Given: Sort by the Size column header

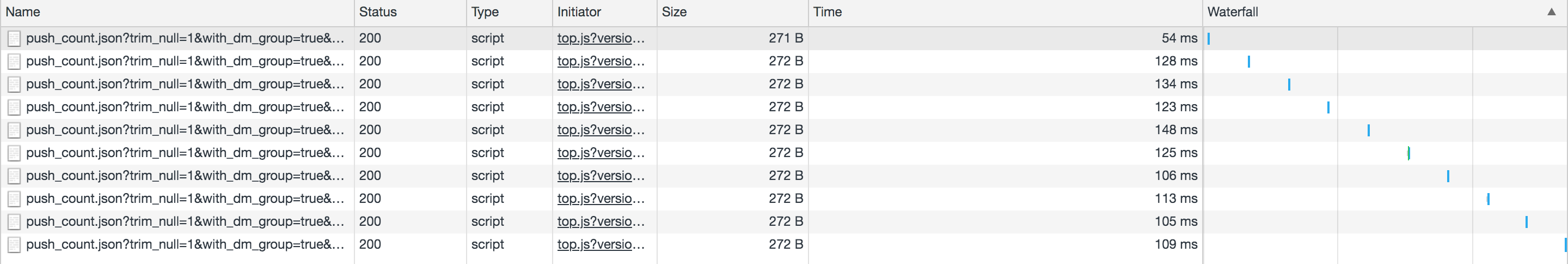Looking at the screenshot, I should tap(674, 12).
